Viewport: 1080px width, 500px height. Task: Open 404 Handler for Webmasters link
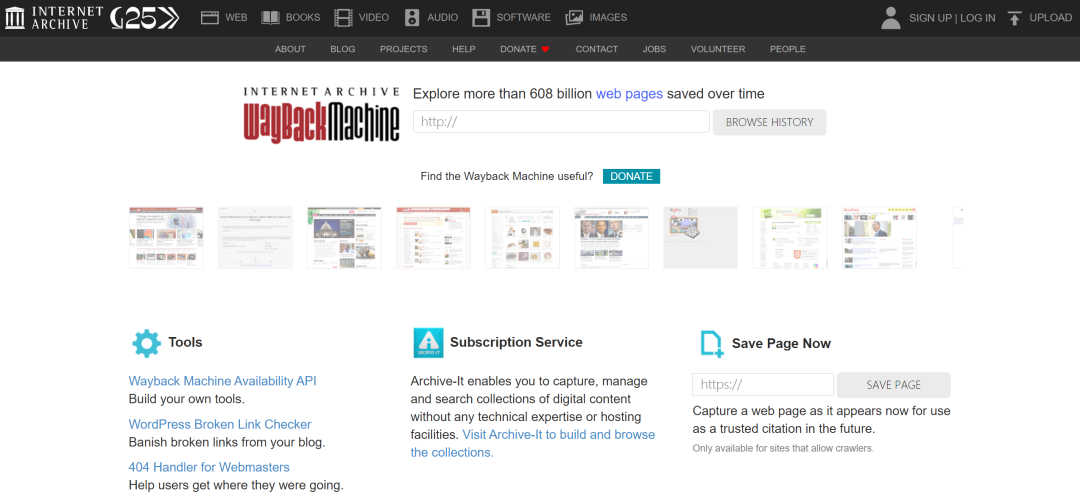pos(209,468)
